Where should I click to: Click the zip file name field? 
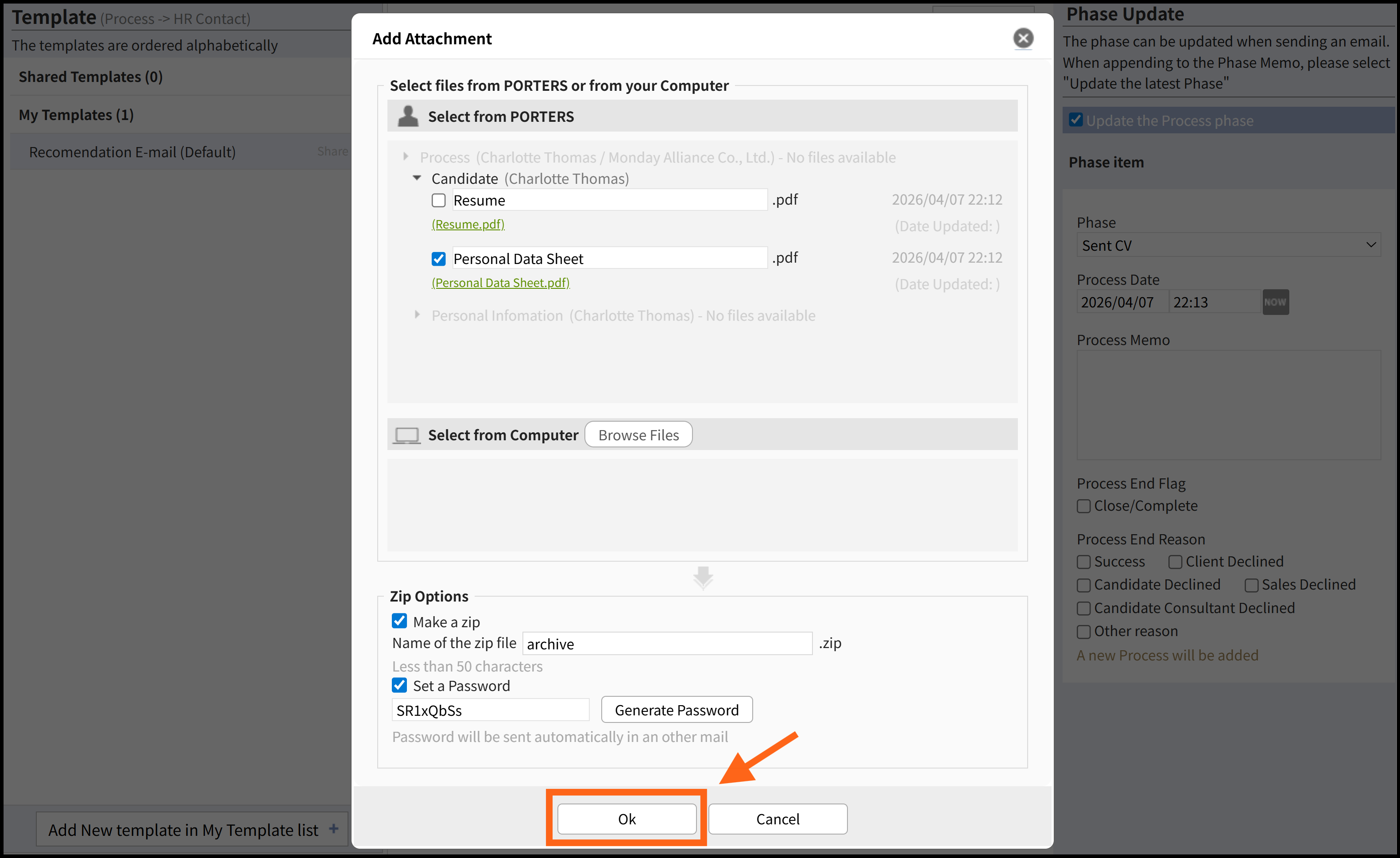(667, 644)
